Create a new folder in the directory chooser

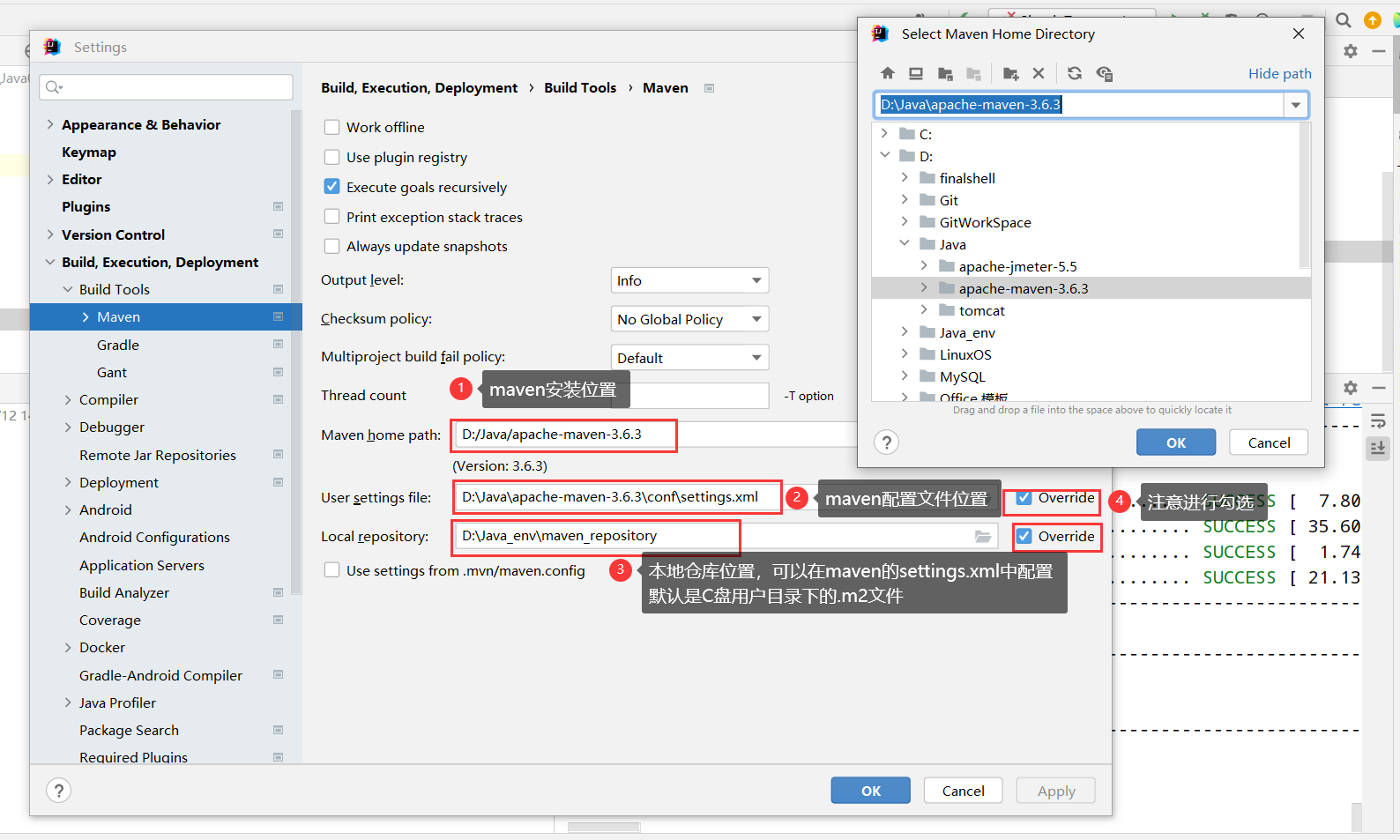1010,73
